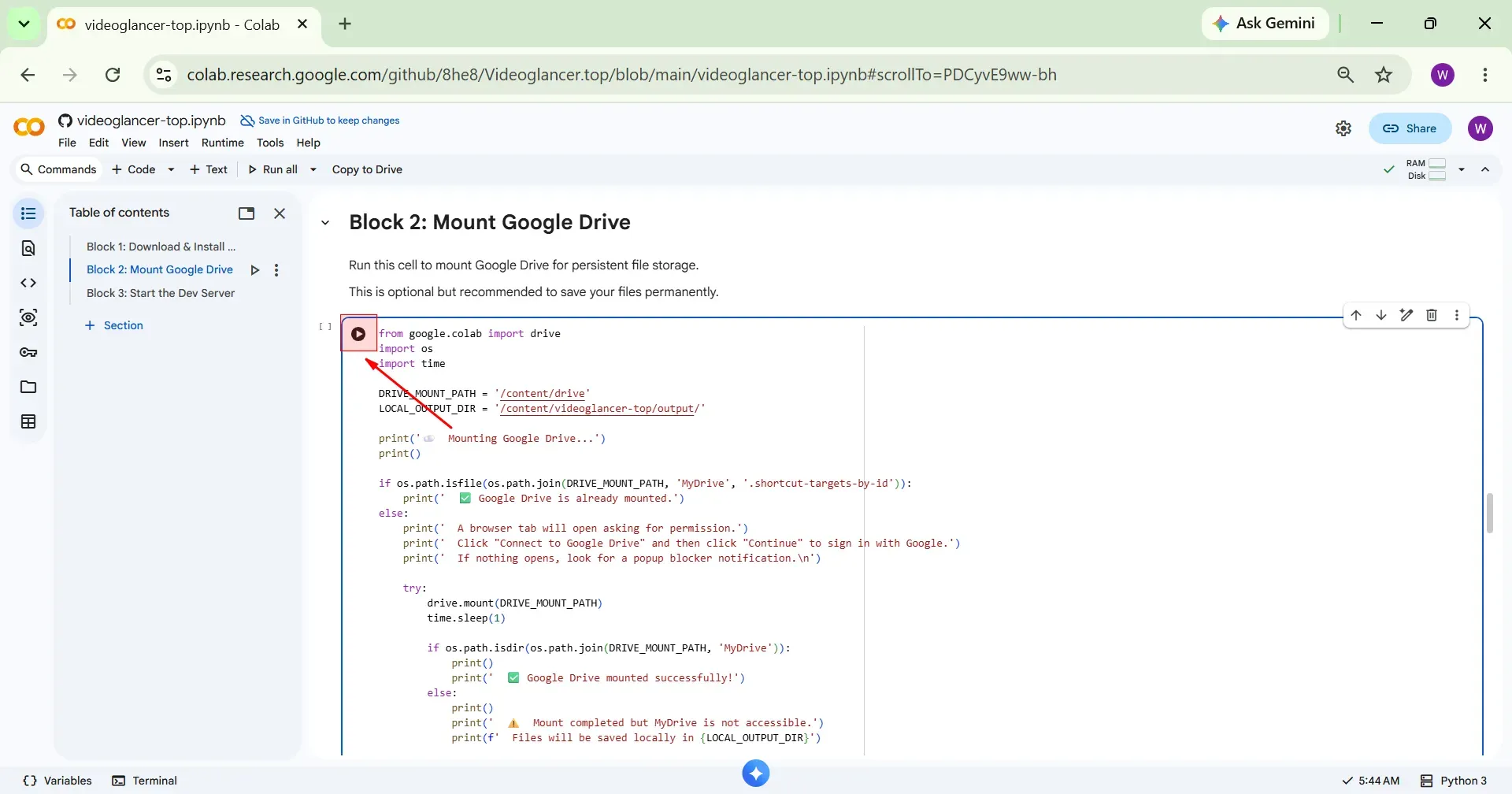This screenshot has height=794, width=1512.
Task: Open the Tools menu
Action: coord(270,143)
